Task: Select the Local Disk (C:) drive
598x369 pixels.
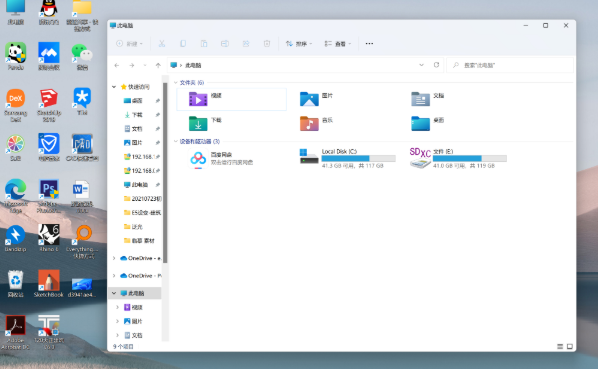Action: (347, 158)
